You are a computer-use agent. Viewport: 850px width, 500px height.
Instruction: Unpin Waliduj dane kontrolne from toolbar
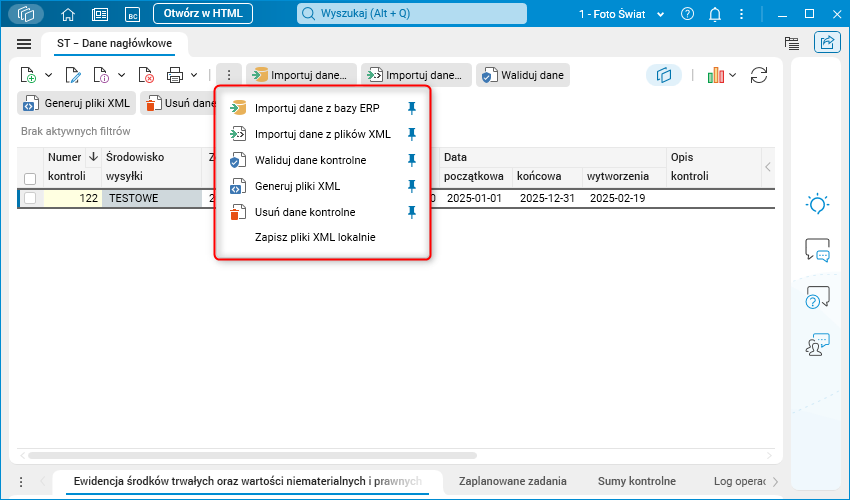click(x=411, y=160)
